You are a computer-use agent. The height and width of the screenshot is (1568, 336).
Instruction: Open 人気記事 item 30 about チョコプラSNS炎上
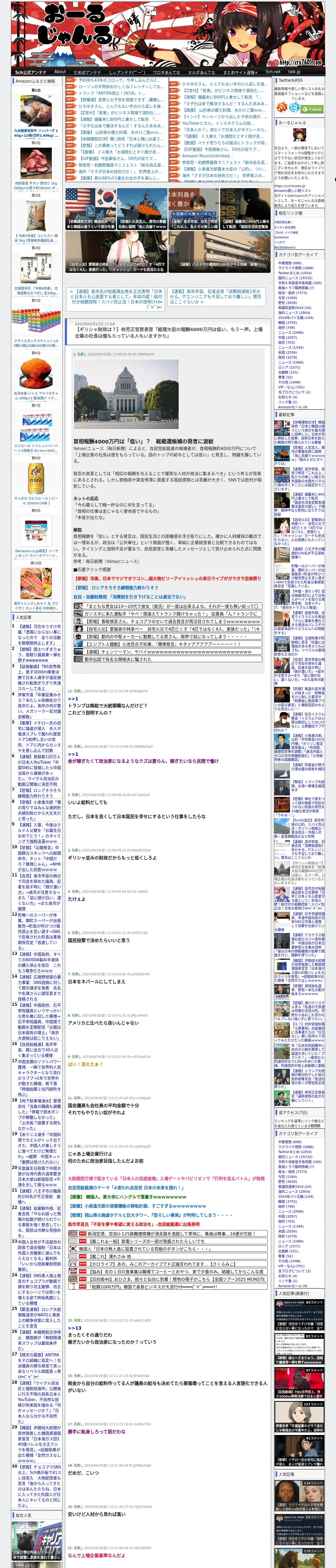click(39, 1486)
